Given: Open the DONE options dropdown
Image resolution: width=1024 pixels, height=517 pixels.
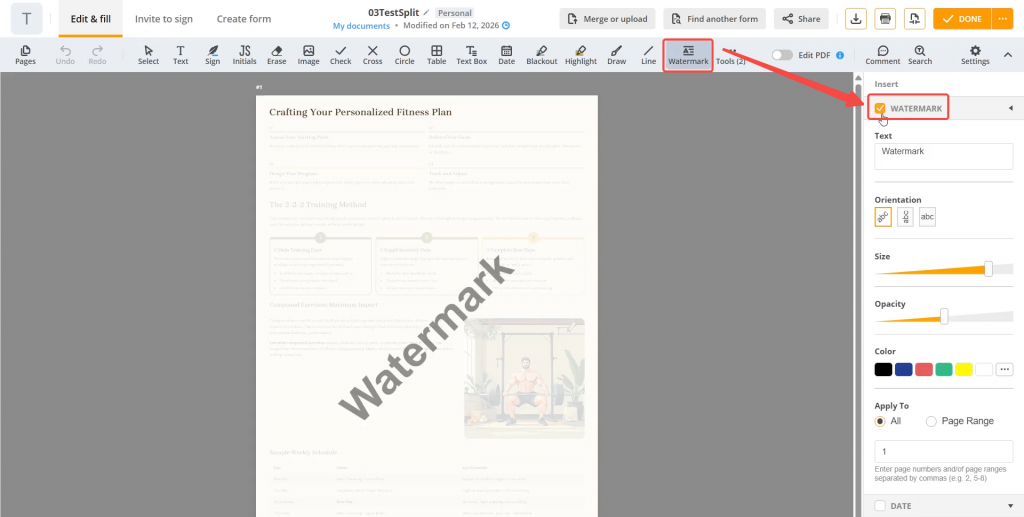Looking at the screenshot, I should pos(1001,19).
